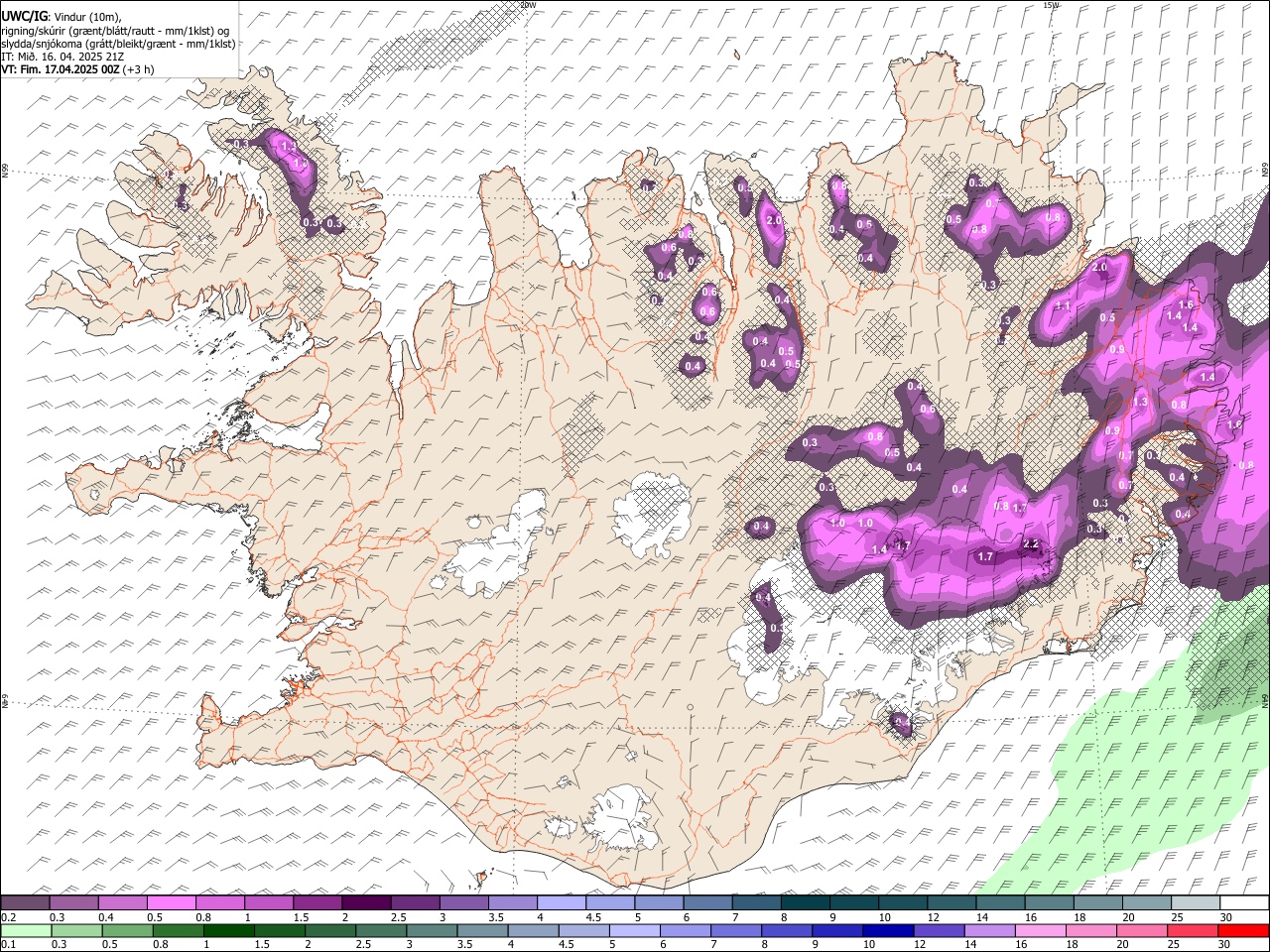Click the 0.2 swatch in the purple snow legend

pos(25,903)
